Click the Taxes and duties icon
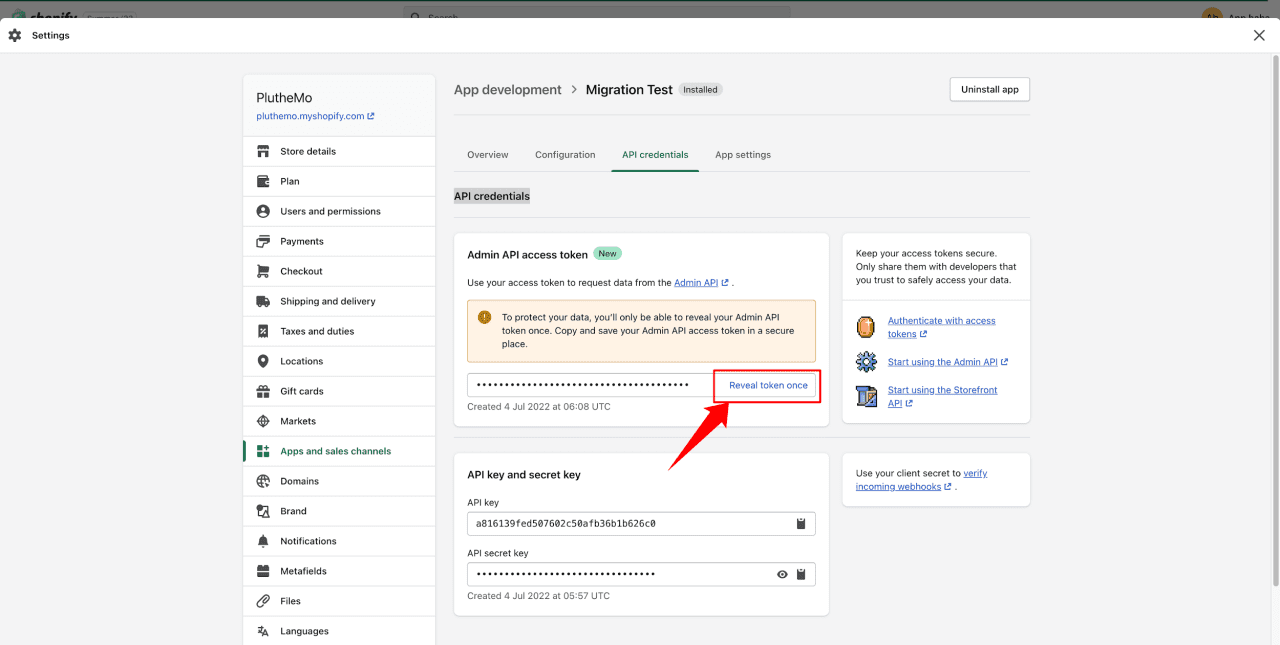The image size is (1280, 645). (x=263, y=331)
